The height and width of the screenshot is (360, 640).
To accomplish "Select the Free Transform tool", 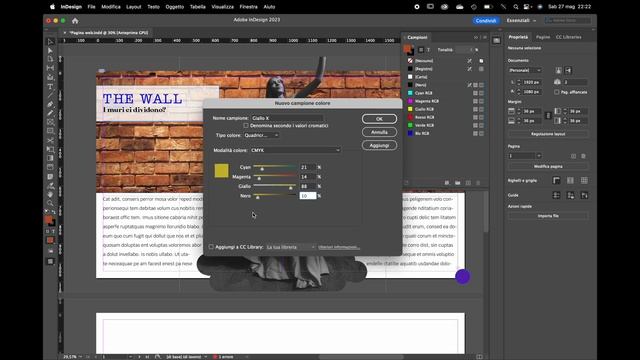I will (x=50, y=149).
